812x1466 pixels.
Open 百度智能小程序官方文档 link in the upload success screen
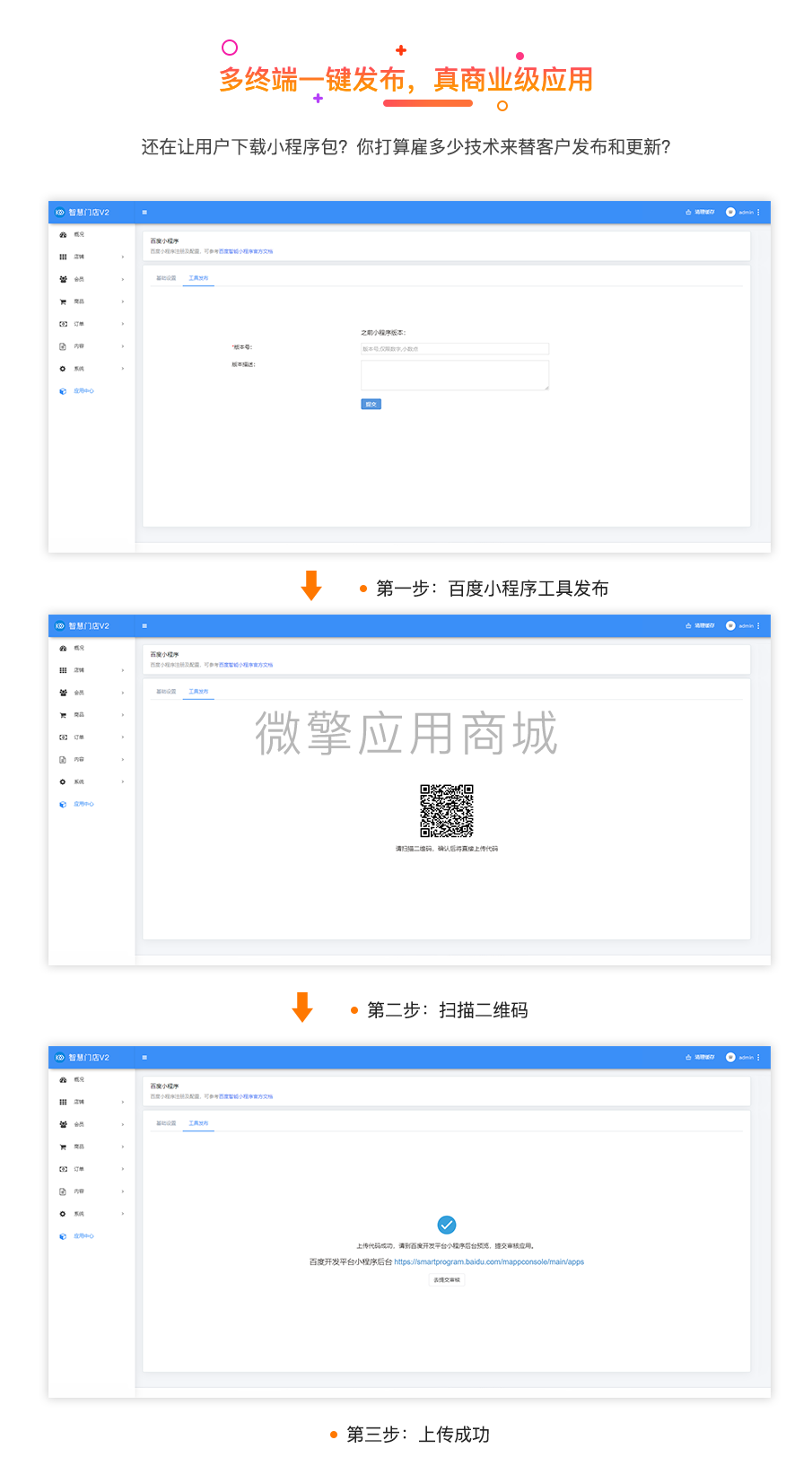pos(246,1097)
